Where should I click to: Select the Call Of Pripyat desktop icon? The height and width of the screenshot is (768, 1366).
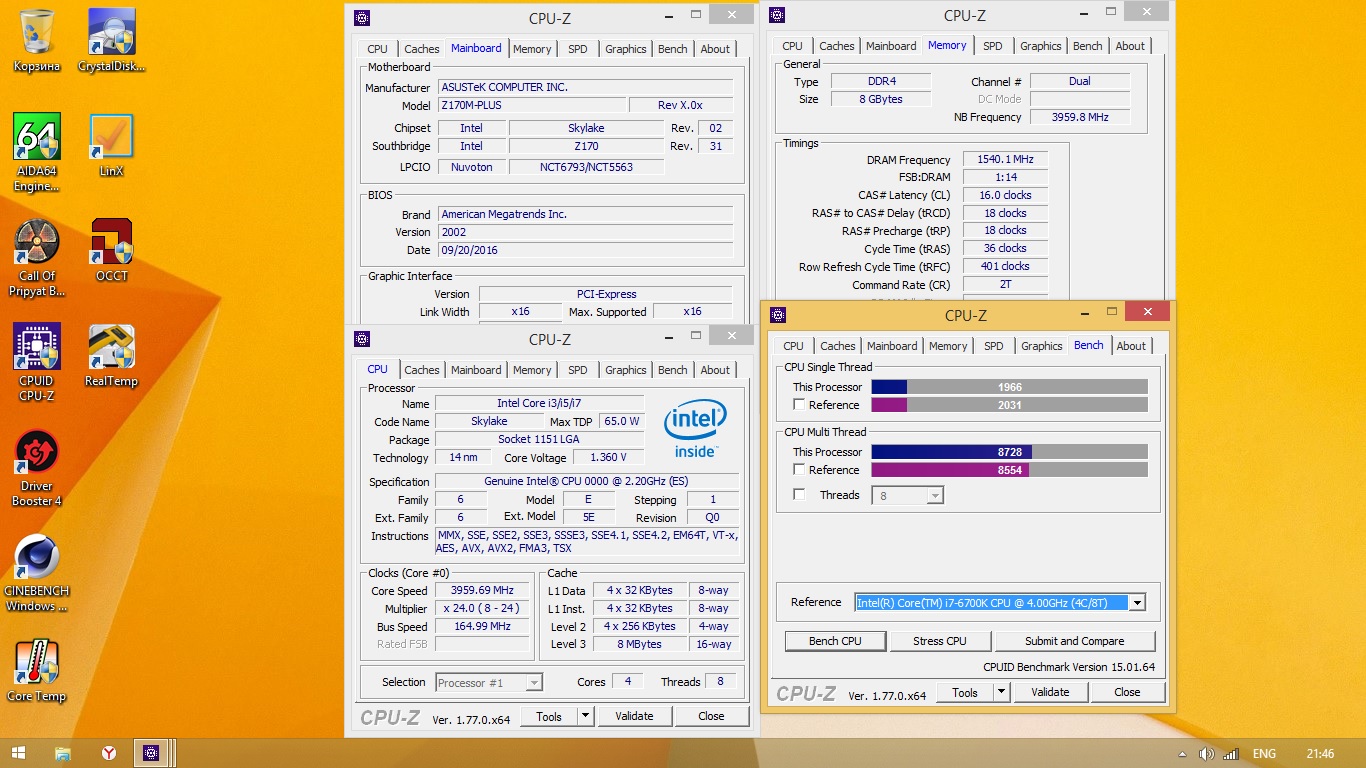[x=37, y=258]
